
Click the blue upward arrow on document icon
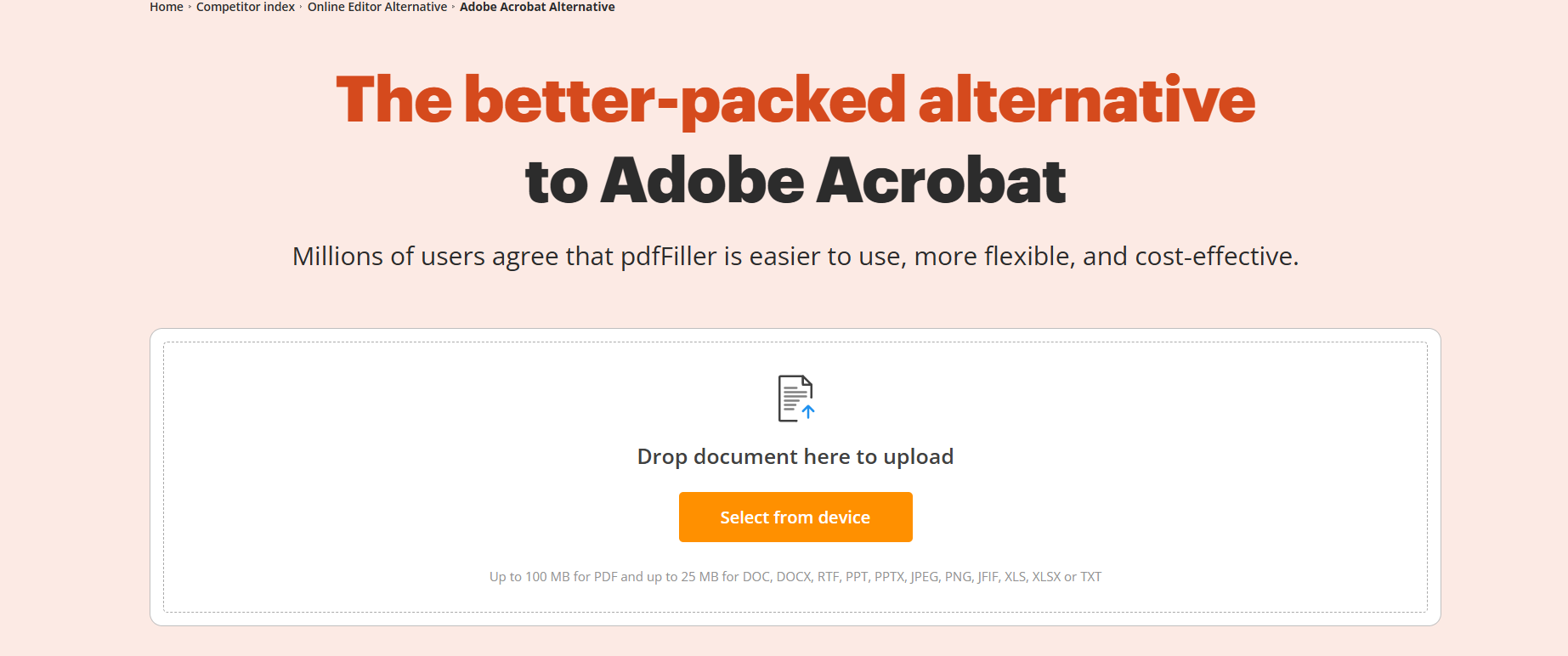pos(808,411)
